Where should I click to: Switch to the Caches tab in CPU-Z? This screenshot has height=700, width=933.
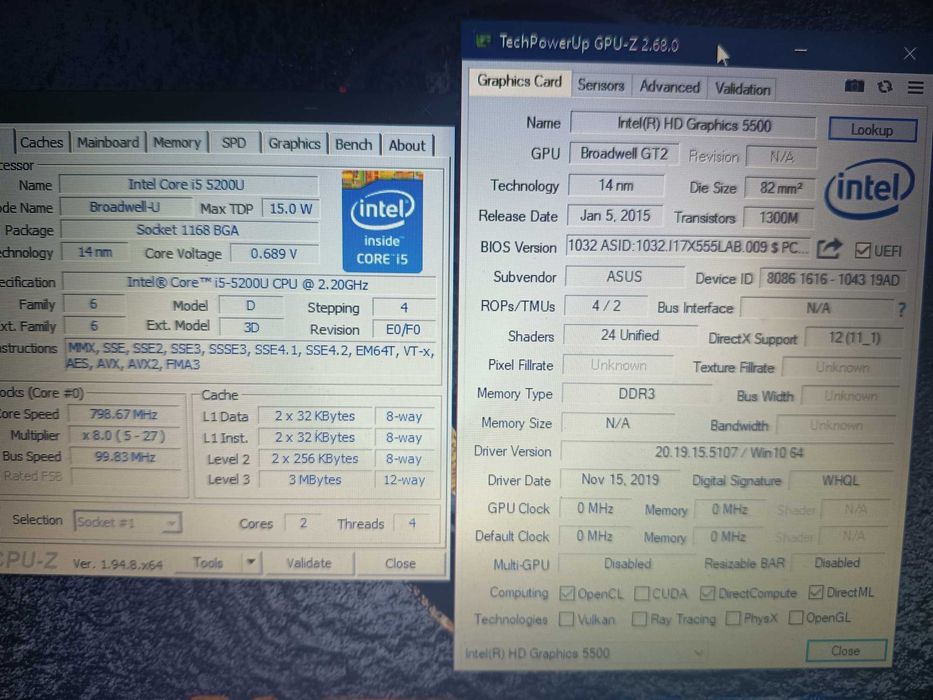pyautogui.click(x=41, y=142)
